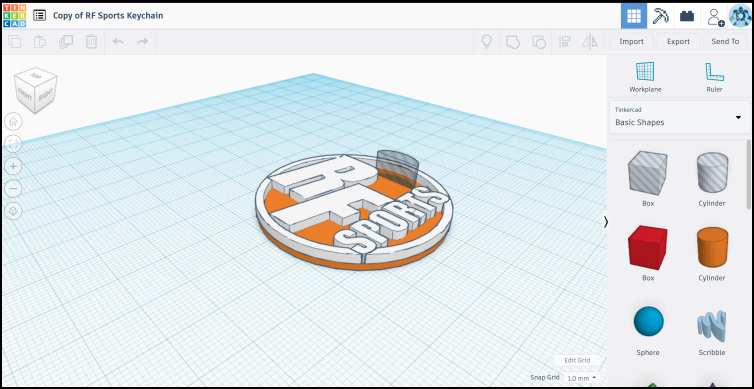Click the Ungroup shapes icon
754x389 pixels.
(539, 42)
